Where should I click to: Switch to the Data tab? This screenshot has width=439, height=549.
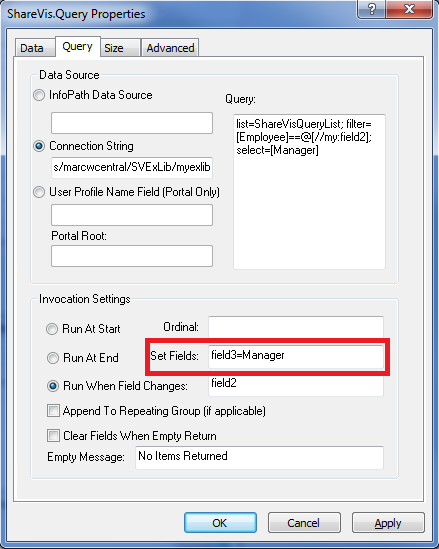(x=34, y=48)
